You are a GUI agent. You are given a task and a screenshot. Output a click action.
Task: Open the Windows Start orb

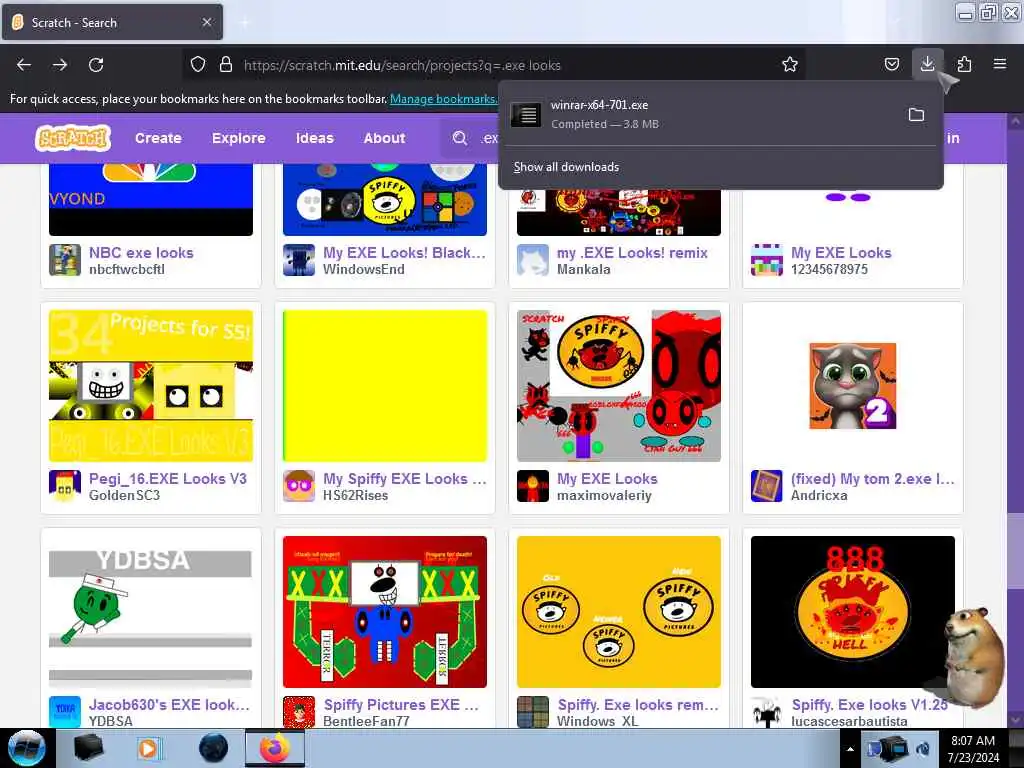(27, 748)
